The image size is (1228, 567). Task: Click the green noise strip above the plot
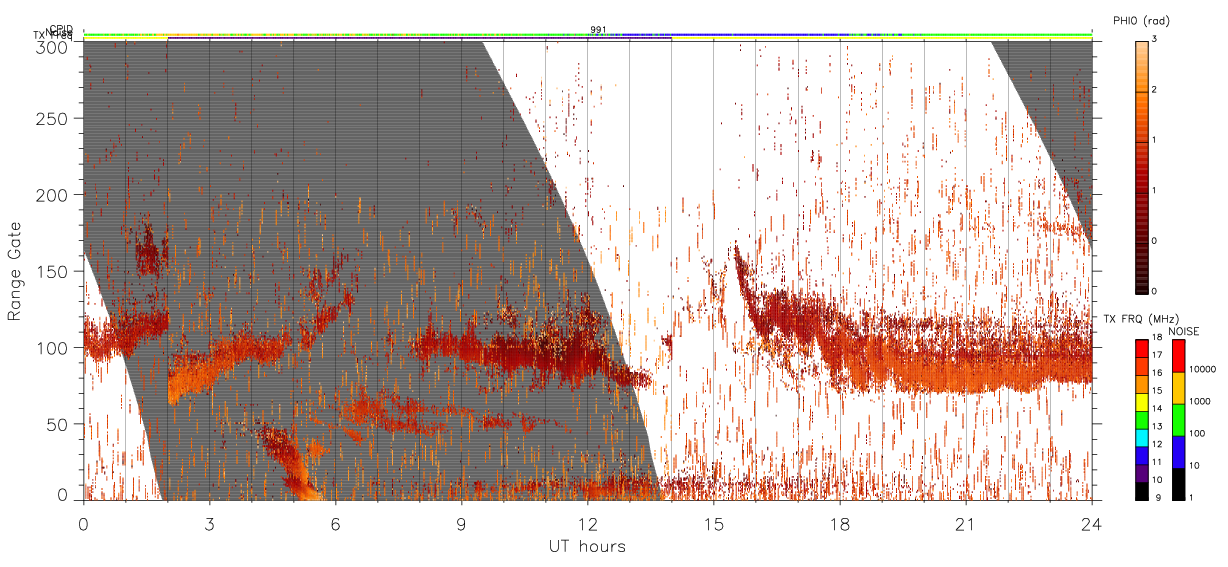pos(587,33)
